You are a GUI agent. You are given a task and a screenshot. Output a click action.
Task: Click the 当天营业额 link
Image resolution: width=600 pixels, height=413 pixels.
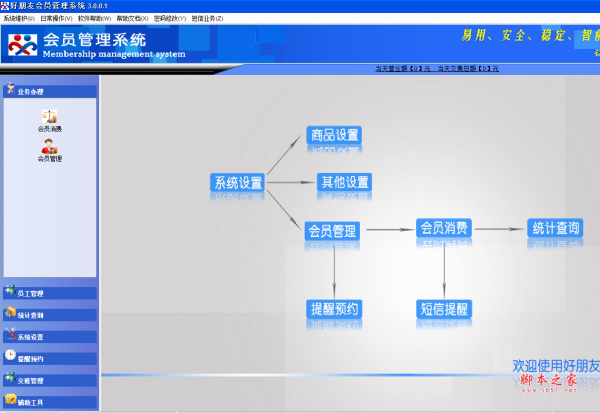[403, 69]
